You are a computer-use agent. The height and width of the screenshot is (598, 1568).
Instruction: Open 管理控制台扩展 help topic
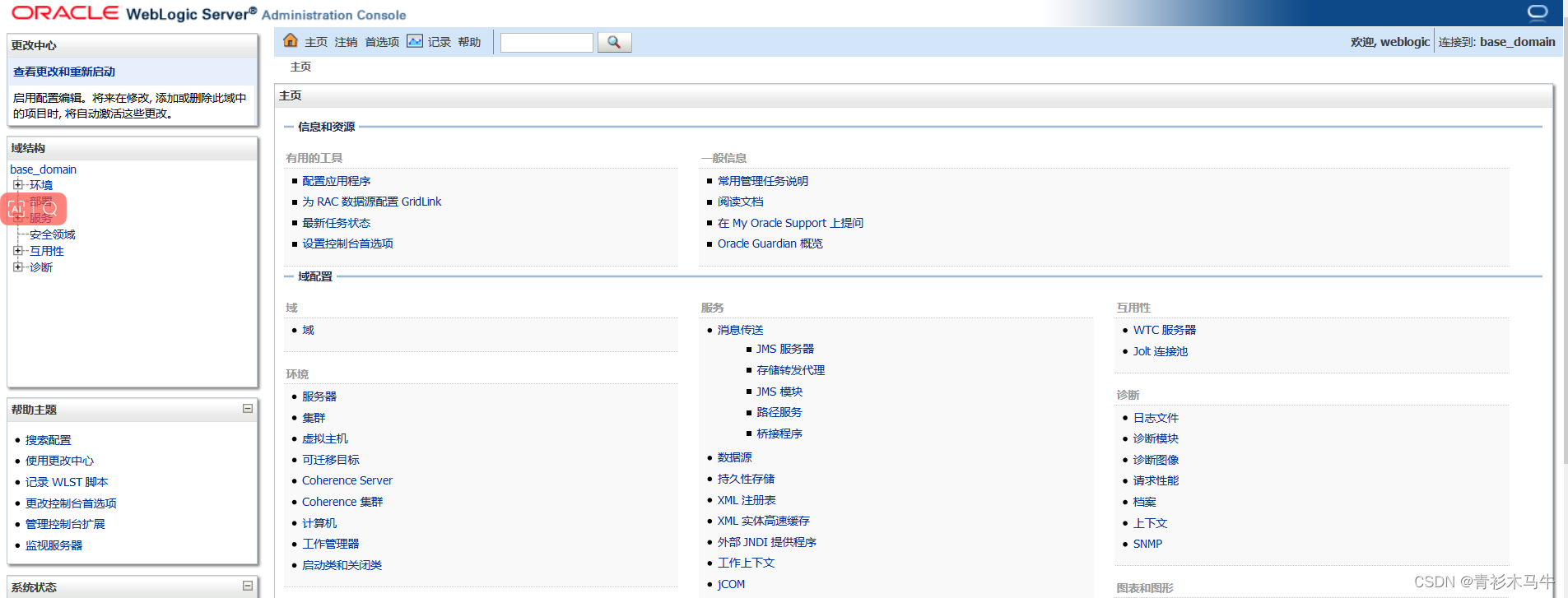click(x=66, y=524)
